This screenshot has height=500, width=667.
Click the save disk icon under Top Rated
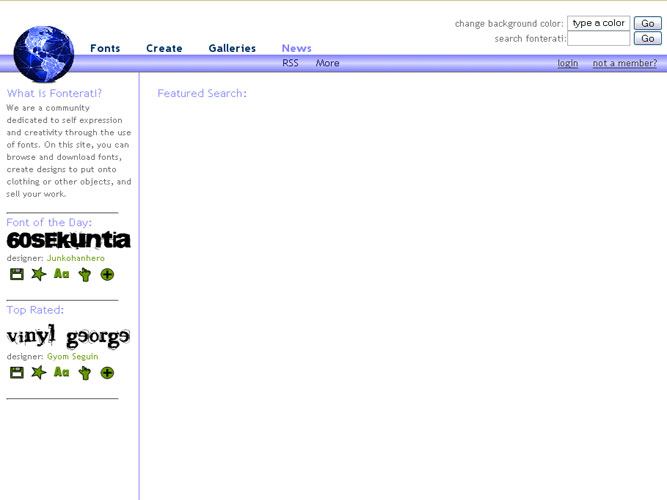[16, 372]
